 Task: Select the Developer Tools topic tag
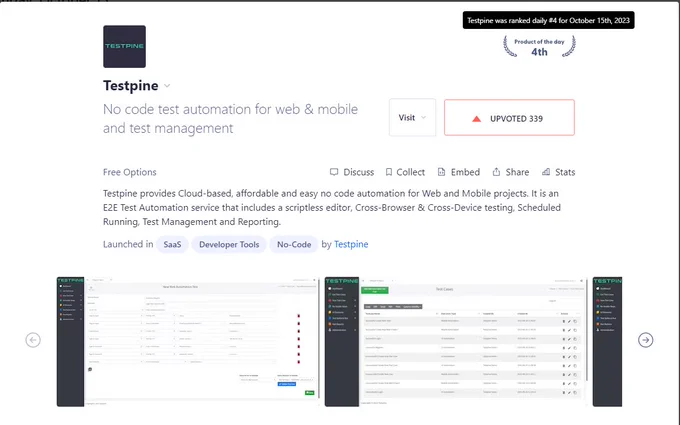(229, 245)
